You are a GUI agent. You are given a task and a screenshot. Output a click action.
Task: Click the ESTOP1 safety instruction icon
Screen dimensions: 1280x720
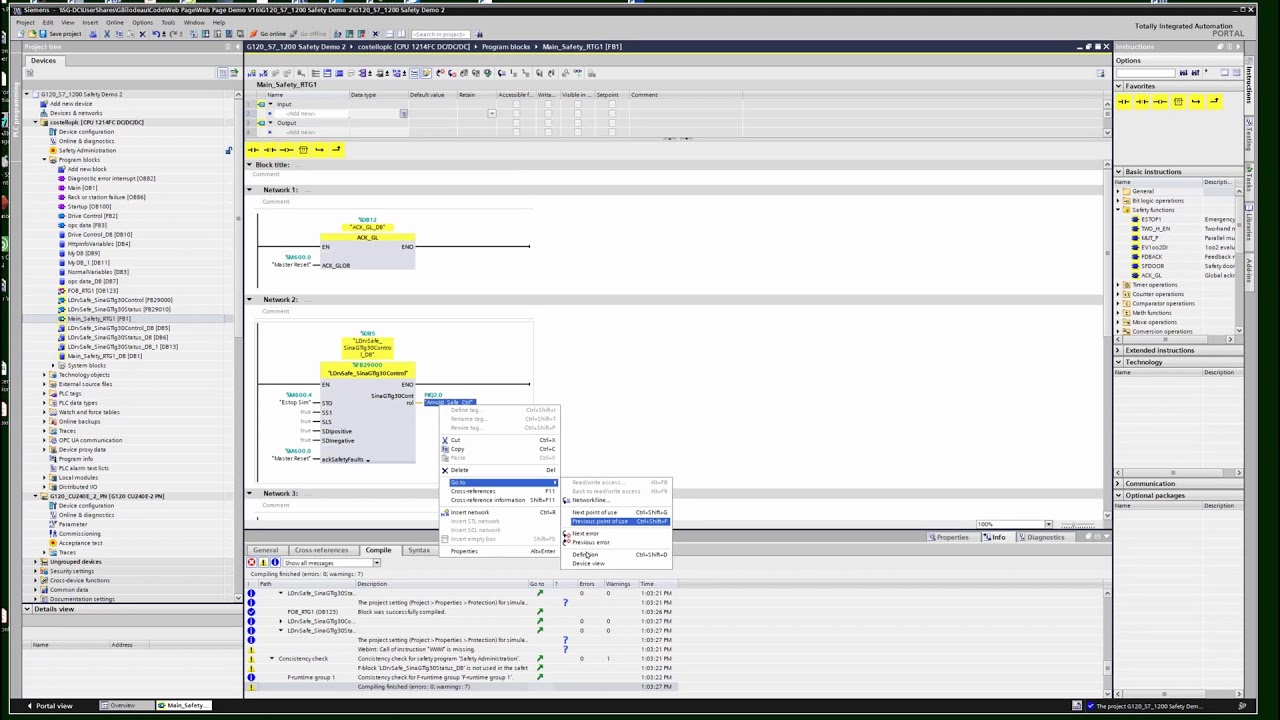pos(1135,219)
